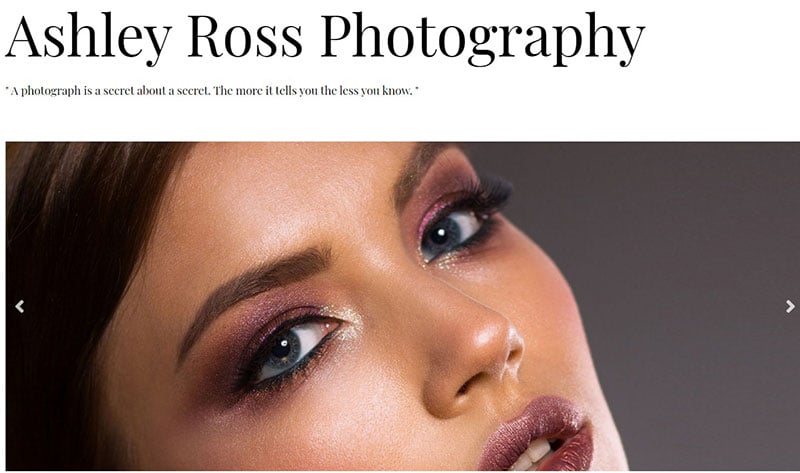Screen dimensions: 800x473
Task: Click the word Ashley in the site title
Action: (x=88, y=38)
